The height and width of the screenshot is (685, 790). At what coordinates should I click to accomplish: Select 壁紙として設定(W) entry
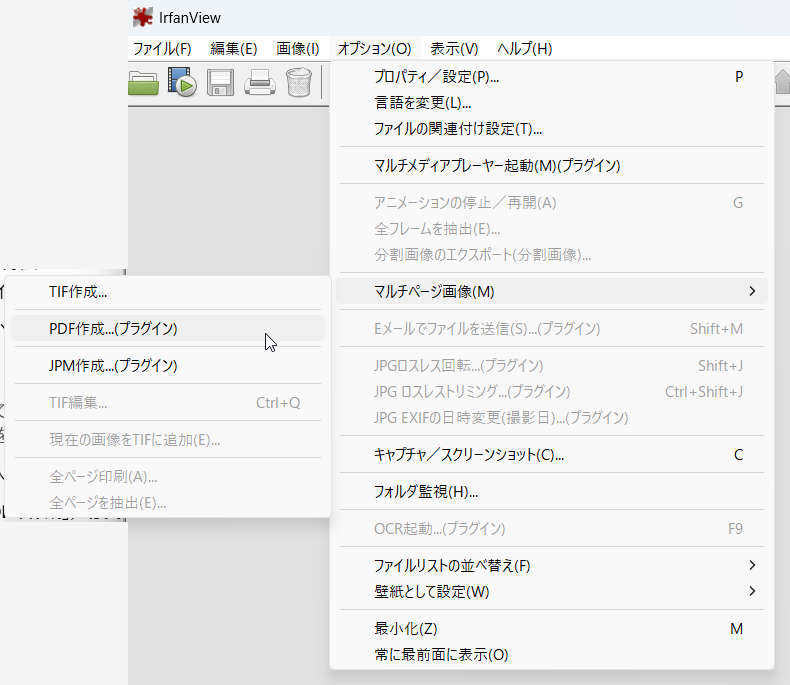coord(552,591)
